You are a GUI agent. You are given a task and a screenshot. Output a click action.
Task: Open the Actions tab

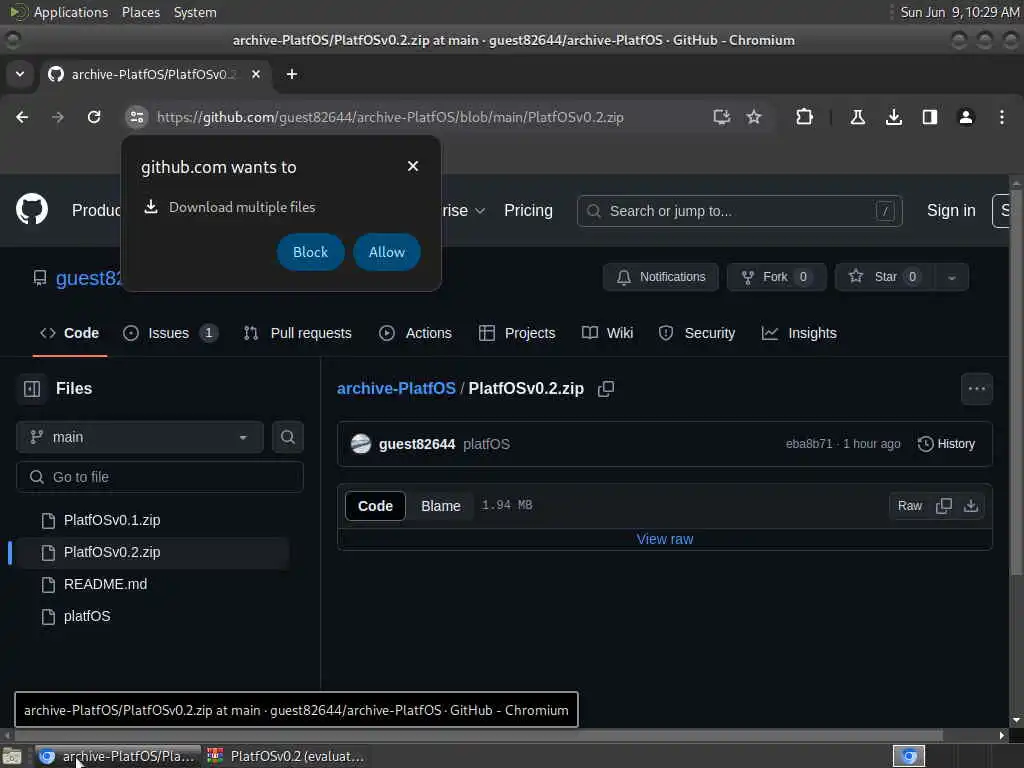click(x=415, y=333)
